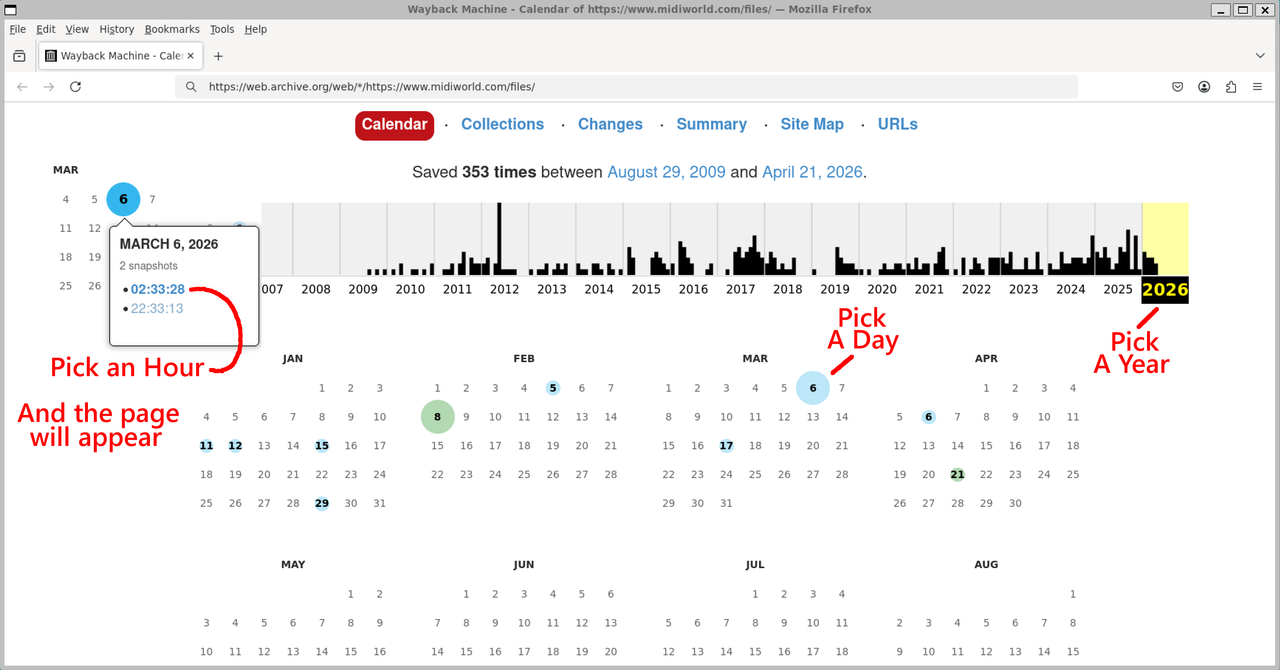1280x670 pixels.
Task: Click the Wayback Machine tab favicon
Action: click(51, 56)
